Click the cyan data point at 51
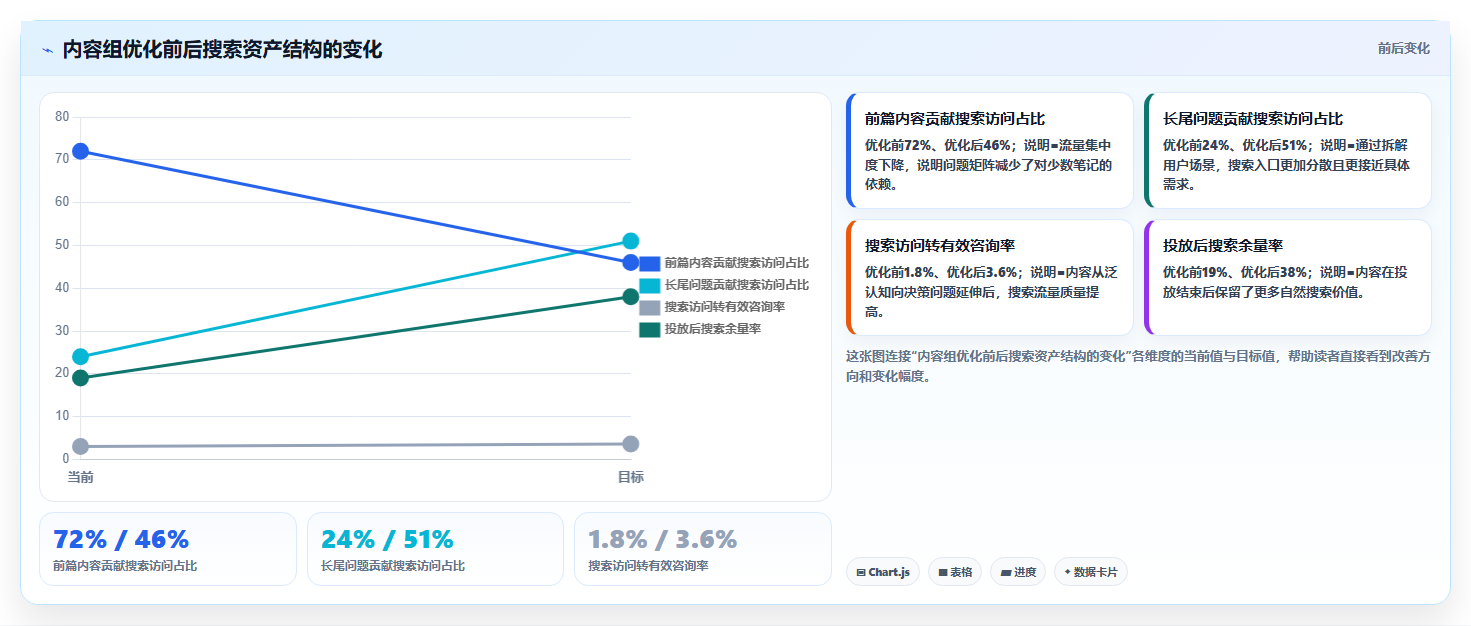 (x=631, y=241)
